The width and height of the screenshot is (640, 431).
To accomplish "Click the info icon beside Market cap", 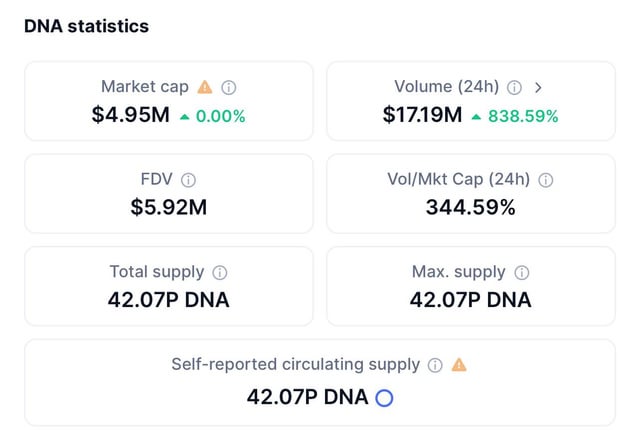I will click(229, 87).
